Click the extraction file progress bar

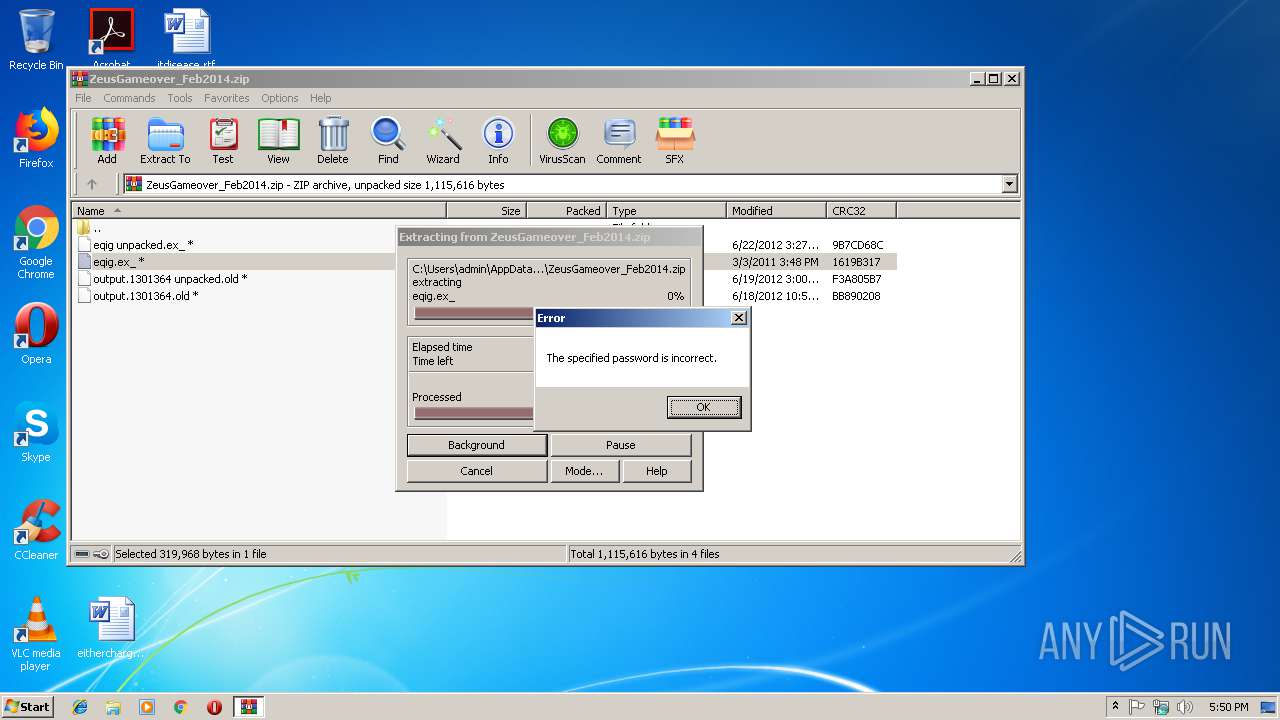[474, 313]
